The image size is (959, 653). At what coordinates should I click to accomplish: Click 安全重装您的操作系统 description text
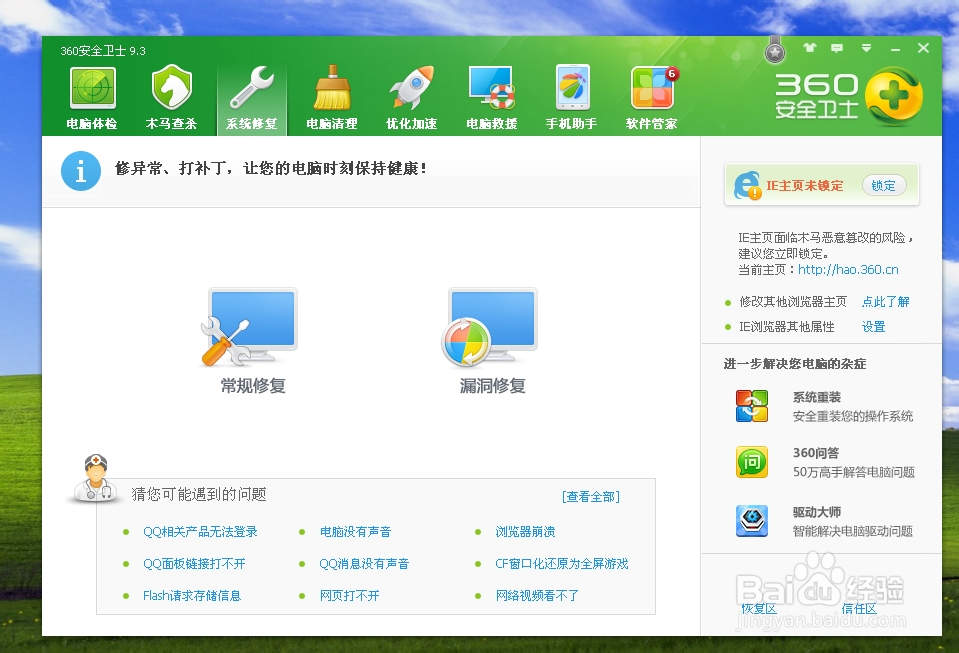[x=853, y=416]
